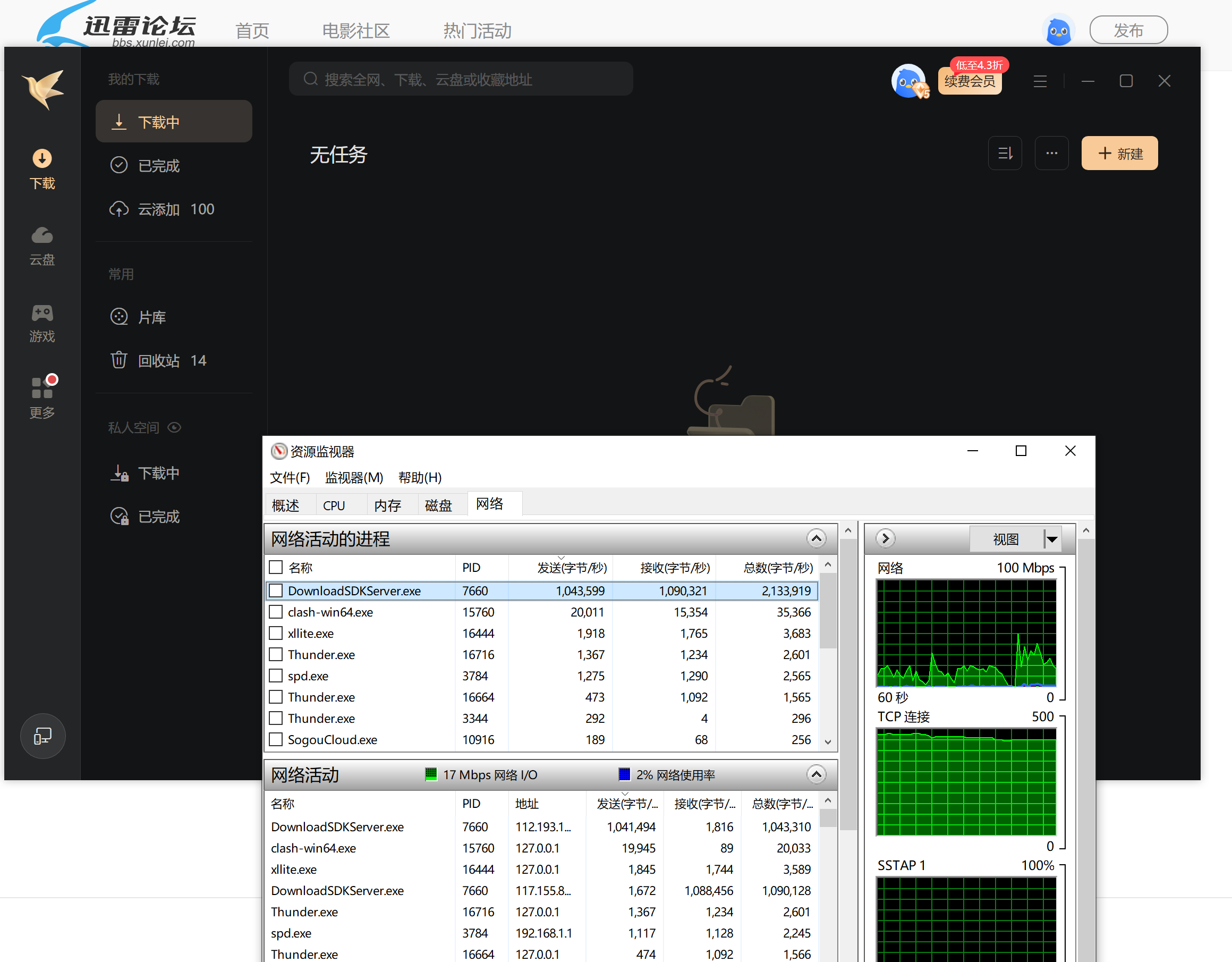Open the 监视器(M) menu
Screen dimensions: 1232x962
point(354,477)
